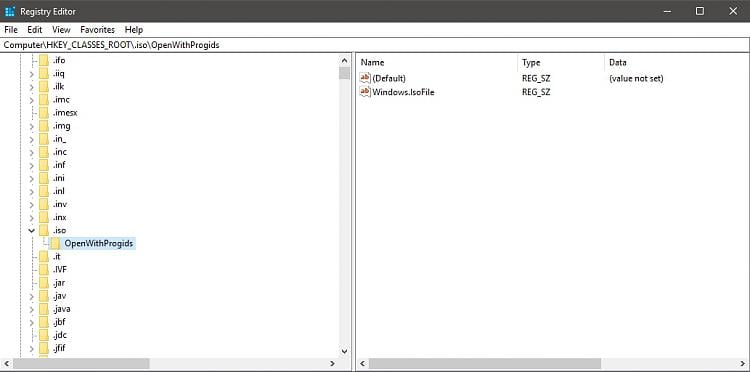
Task: Click the .java key folder icon
Action: (44, 309)
